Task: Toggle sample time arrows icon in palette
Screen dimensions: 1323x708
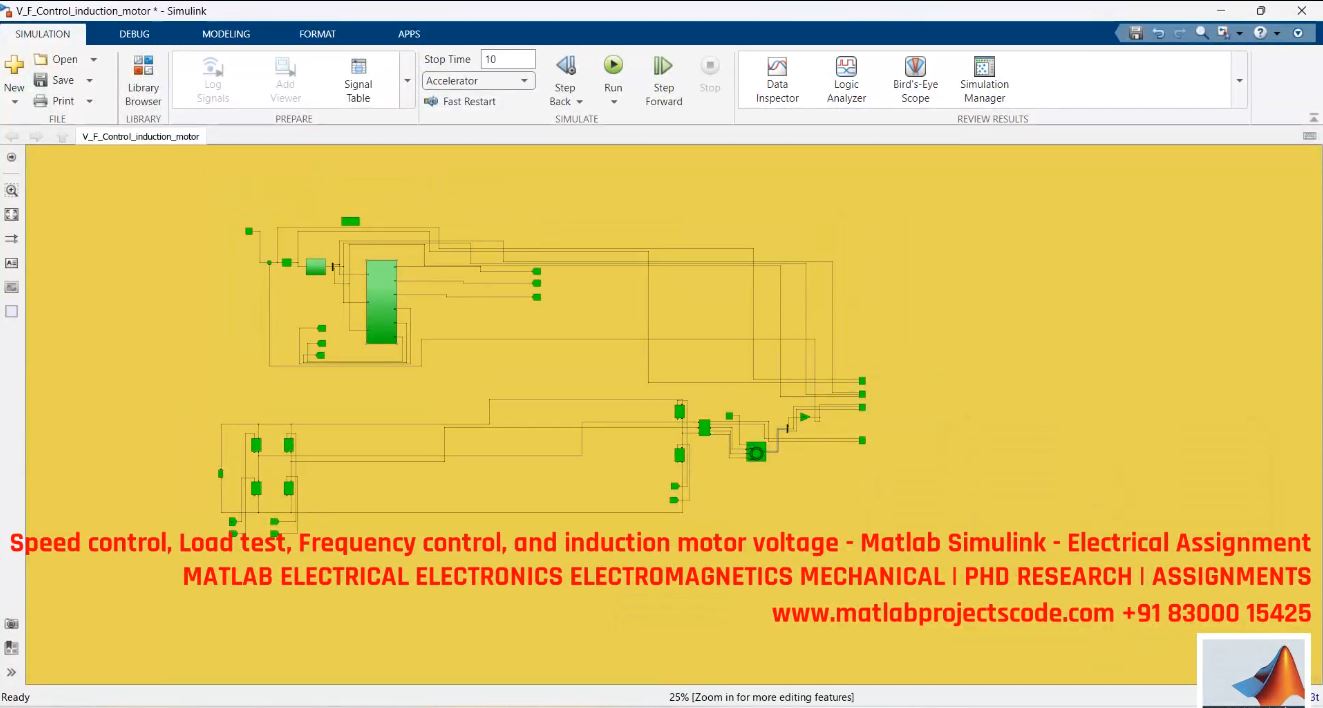Action: click(x=12, y=239)
